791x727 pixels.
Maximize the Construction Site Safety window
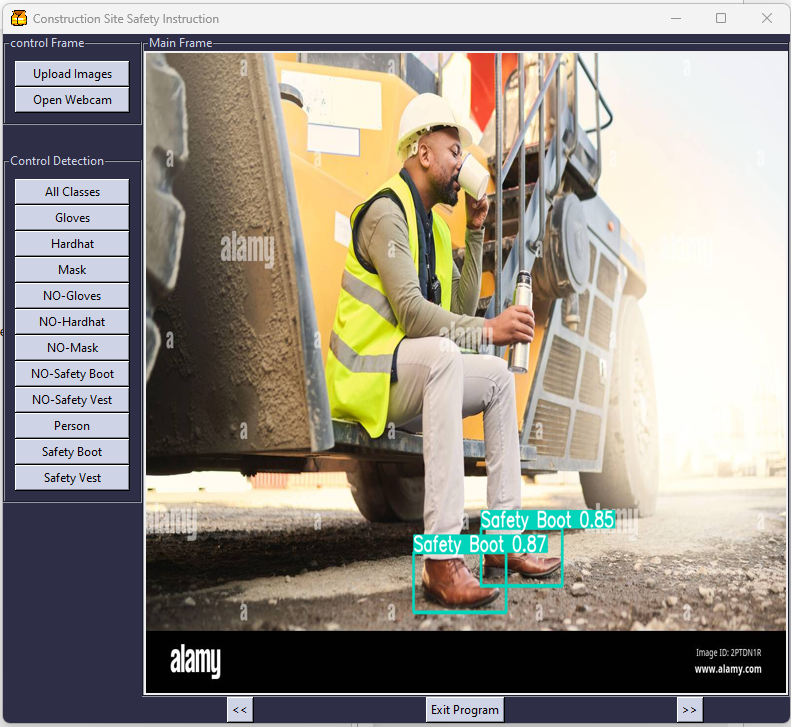tap(721, 18)
